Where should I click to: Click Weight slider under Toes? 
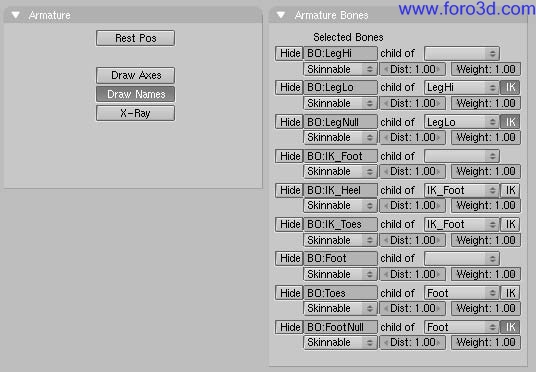click(x=486, y=308)
